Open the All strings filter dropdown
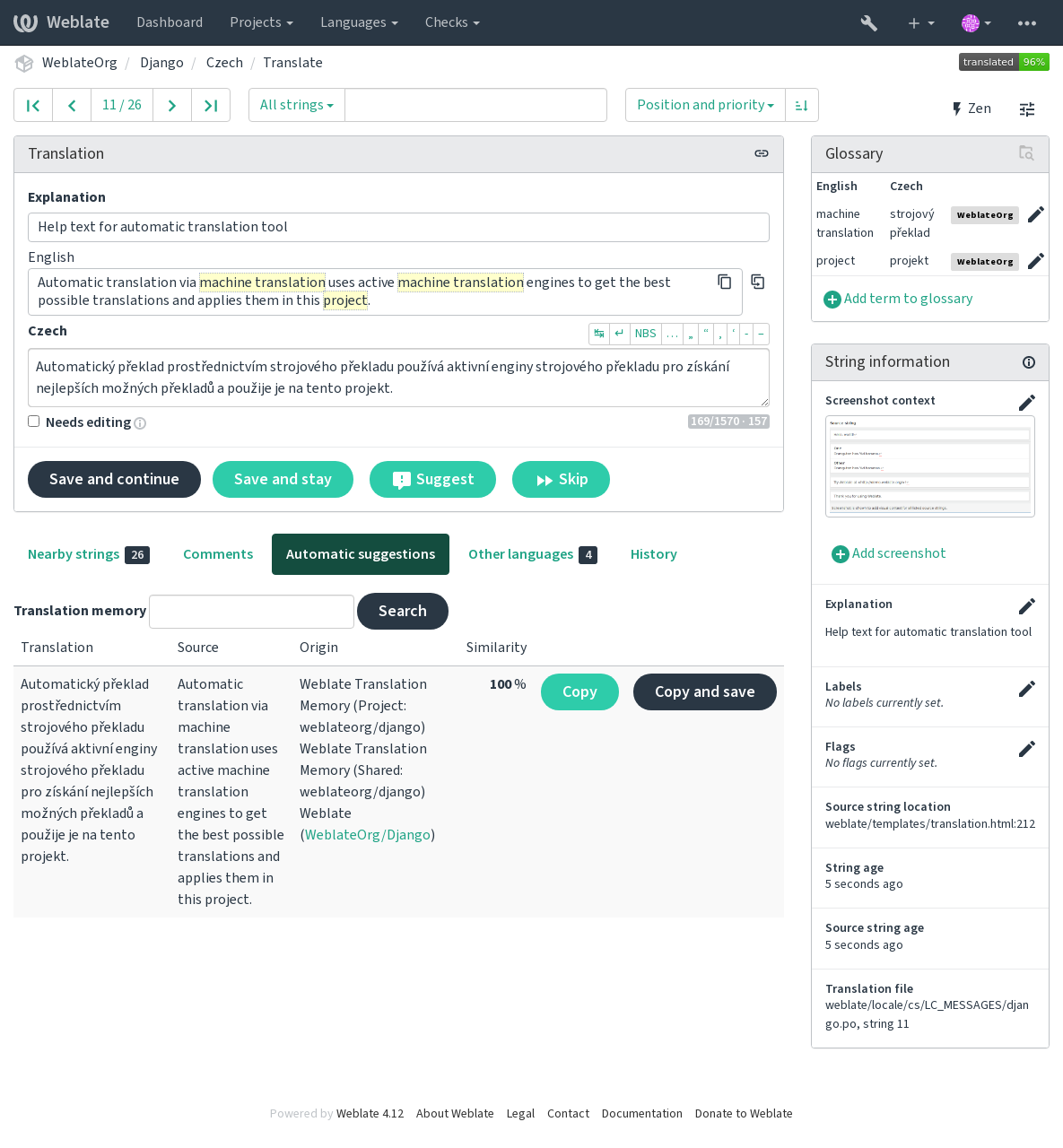Image resolution: width=1063 pixels, height=1148 pixels. 297,105
